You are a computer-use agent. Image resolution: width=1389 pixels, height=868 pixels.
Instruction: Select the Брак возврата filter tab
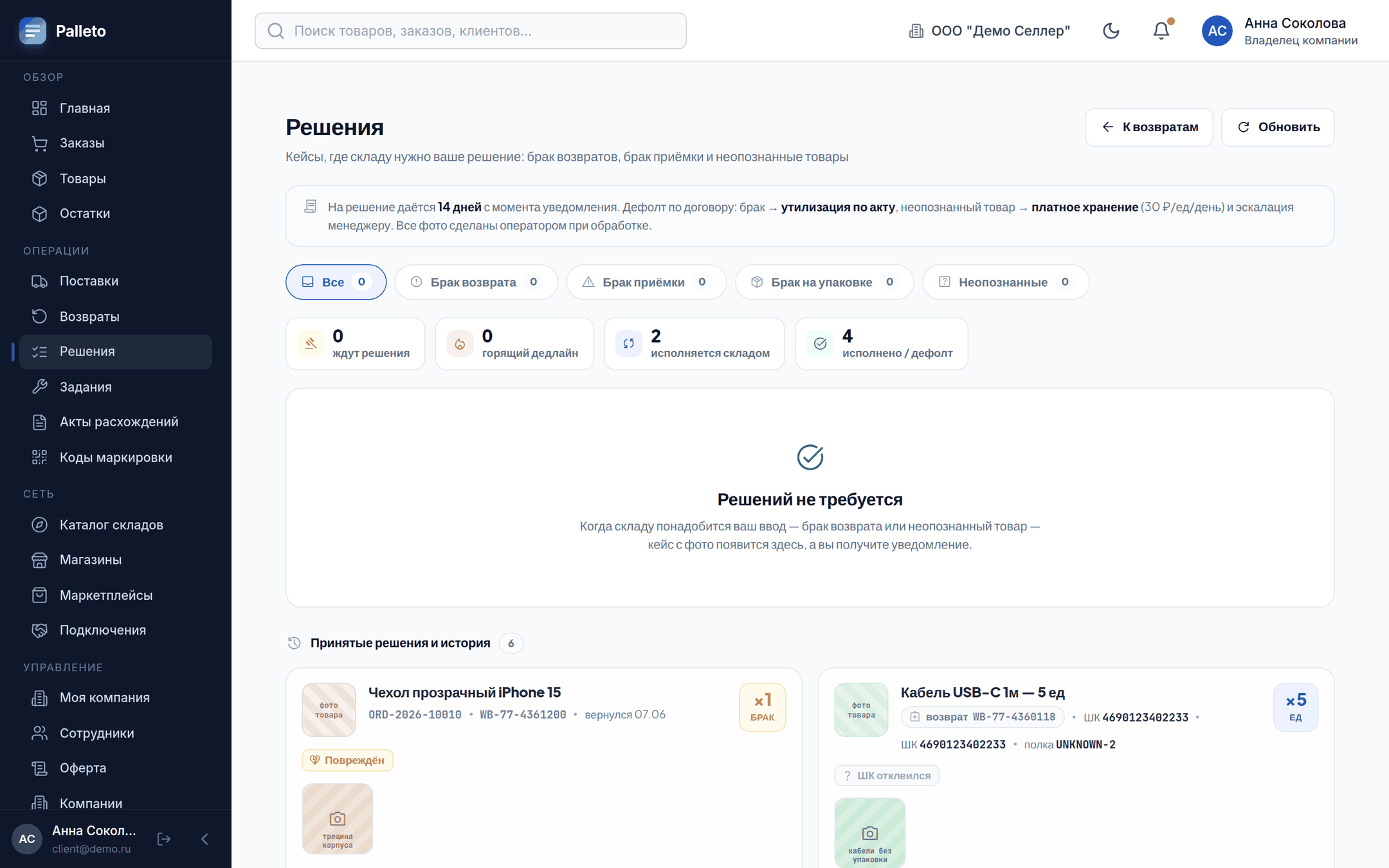pos(476,282)
